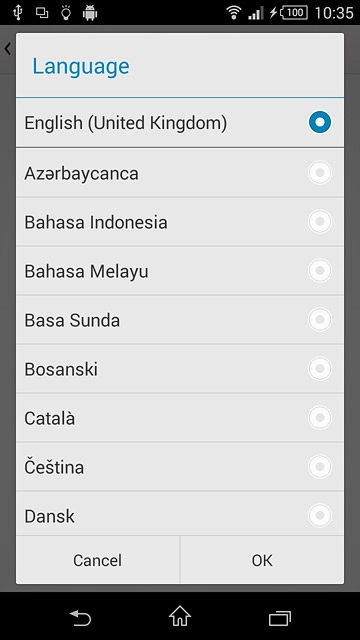The image size is (360, 640).
Task: Choose the Čeština language entry
Action: pos(180,467)
